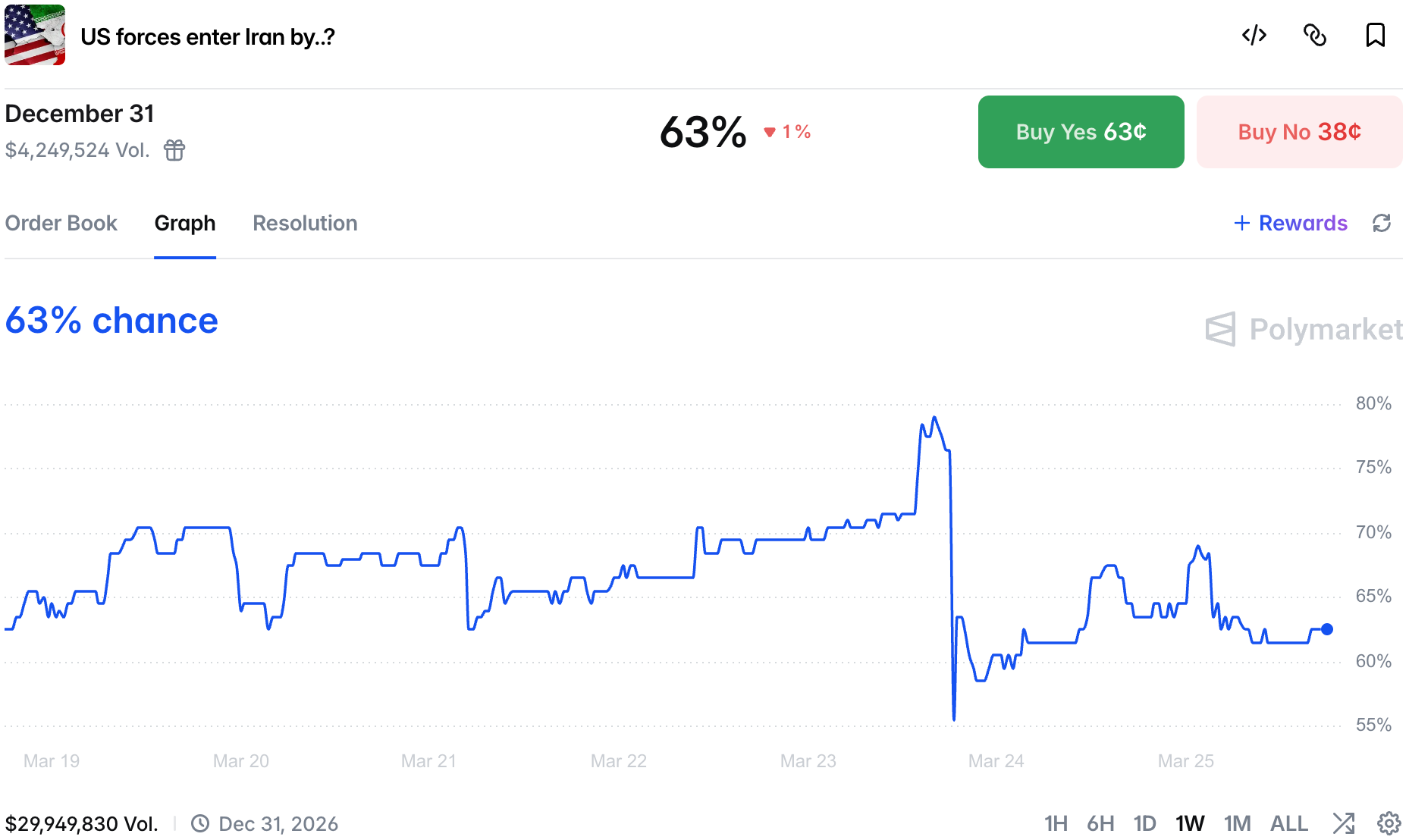The height and width of the screenshot is (840, 1409).
Task: Open the Order Book tab
Action: (x=61, y=223)
